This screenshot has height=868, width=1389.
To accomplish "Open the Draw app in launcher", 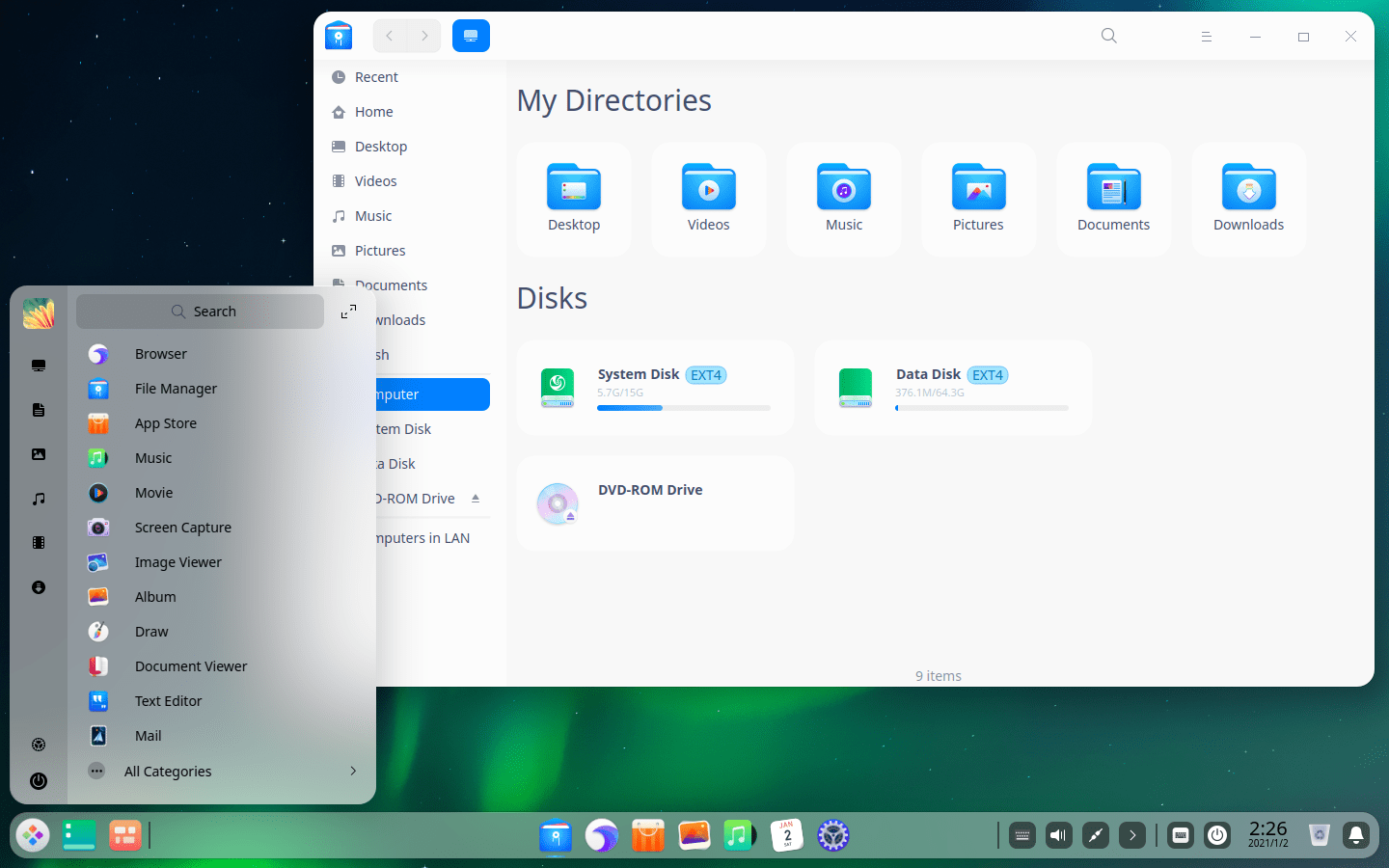I will (151, 632).
